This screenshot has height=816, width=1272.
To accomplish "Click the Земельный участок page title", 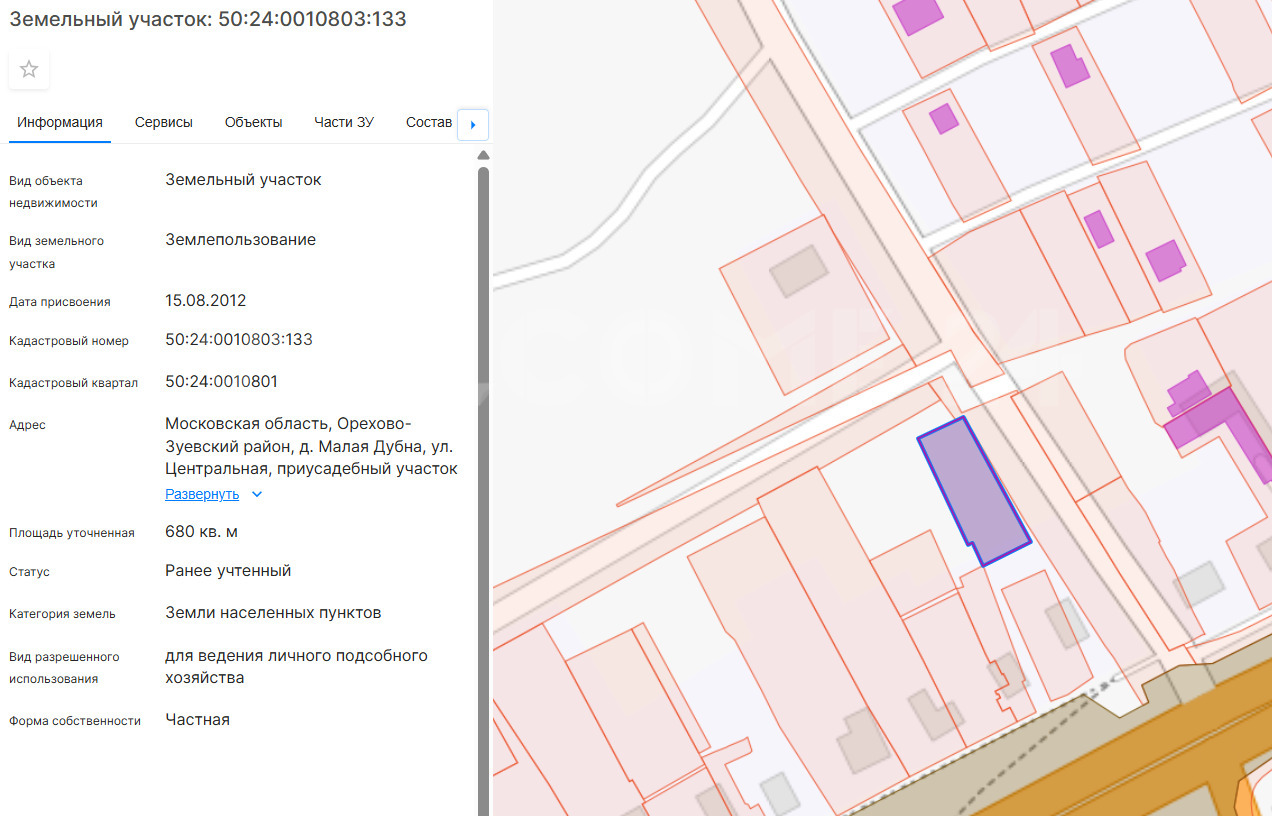I will 207,19.
